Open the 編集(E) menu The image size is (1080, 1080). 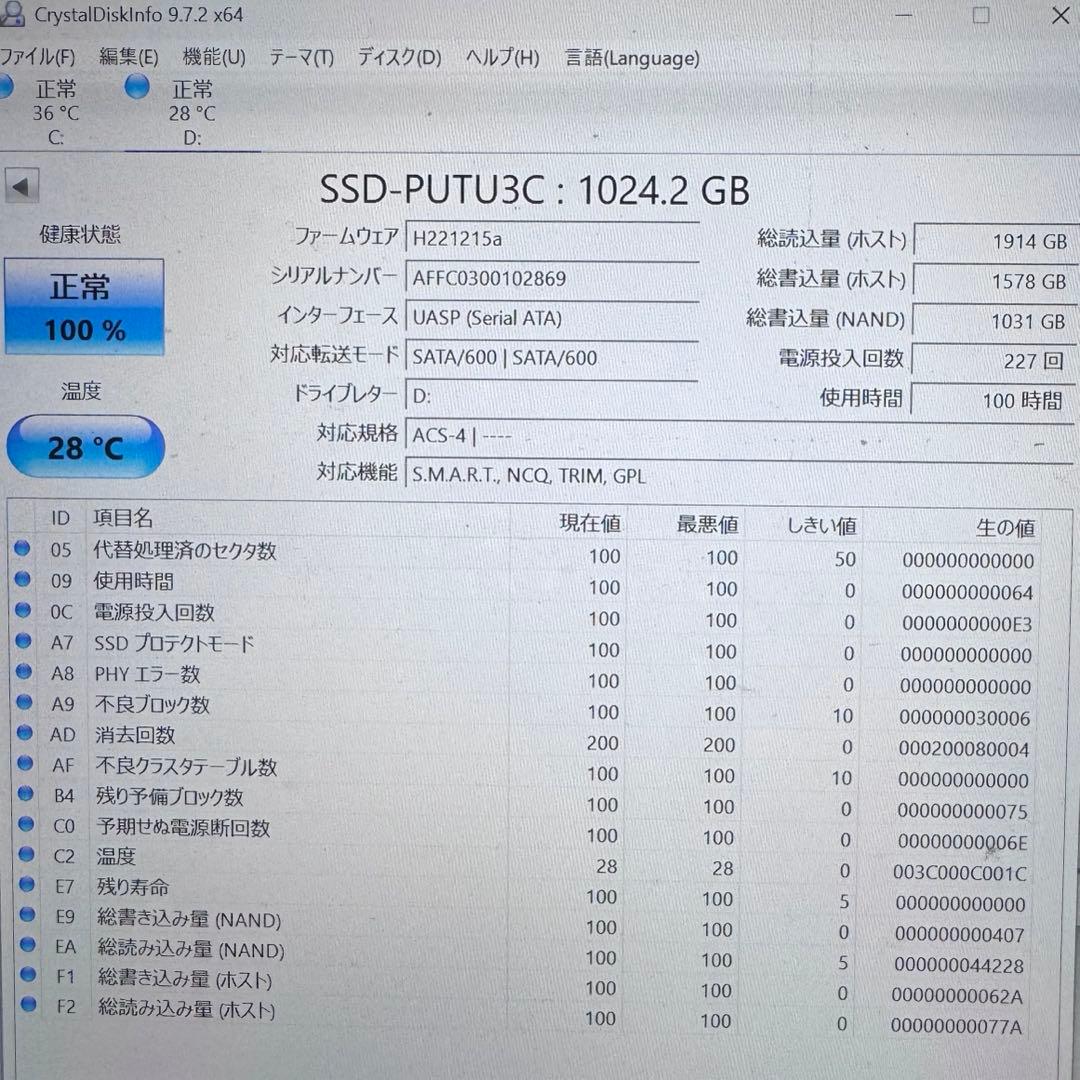click(130, 58)
